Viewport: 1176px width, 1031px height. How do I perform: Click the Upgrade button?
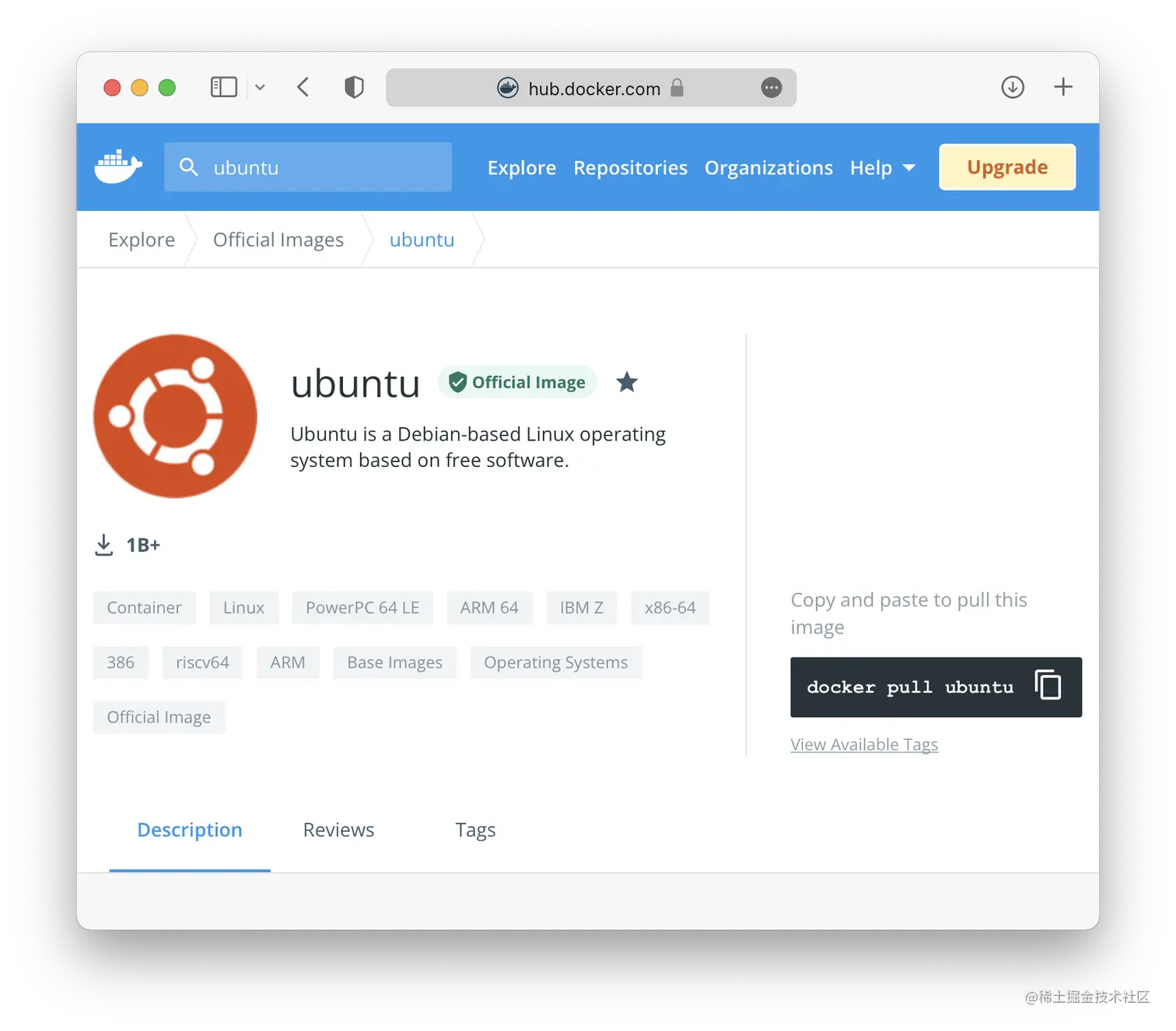point(1007,167)
